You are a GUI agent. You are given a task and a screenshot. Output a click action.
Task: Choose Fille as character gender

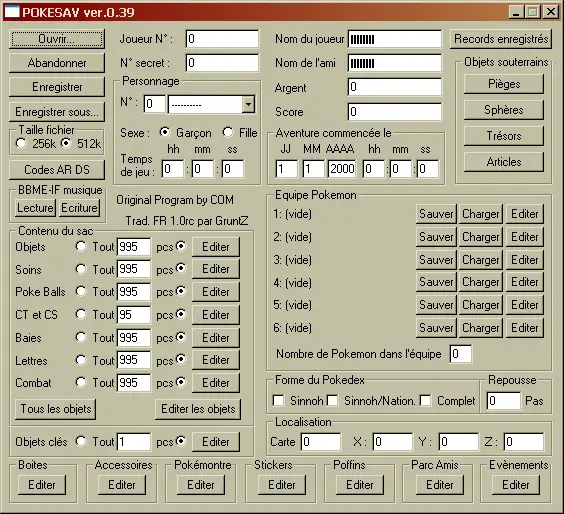pyautogui.click(x=228, y=132)
